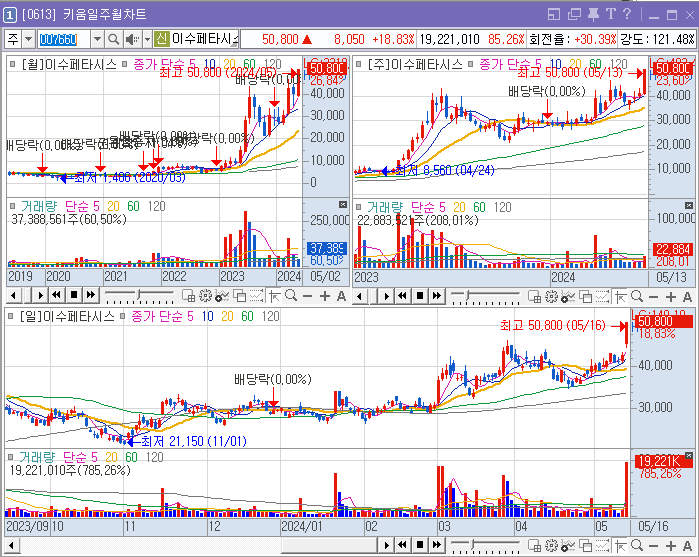Play forward in the monthly chart toolbar
Image resolution: width=699 pixels, height=557 pixels.
pos(40,295)
